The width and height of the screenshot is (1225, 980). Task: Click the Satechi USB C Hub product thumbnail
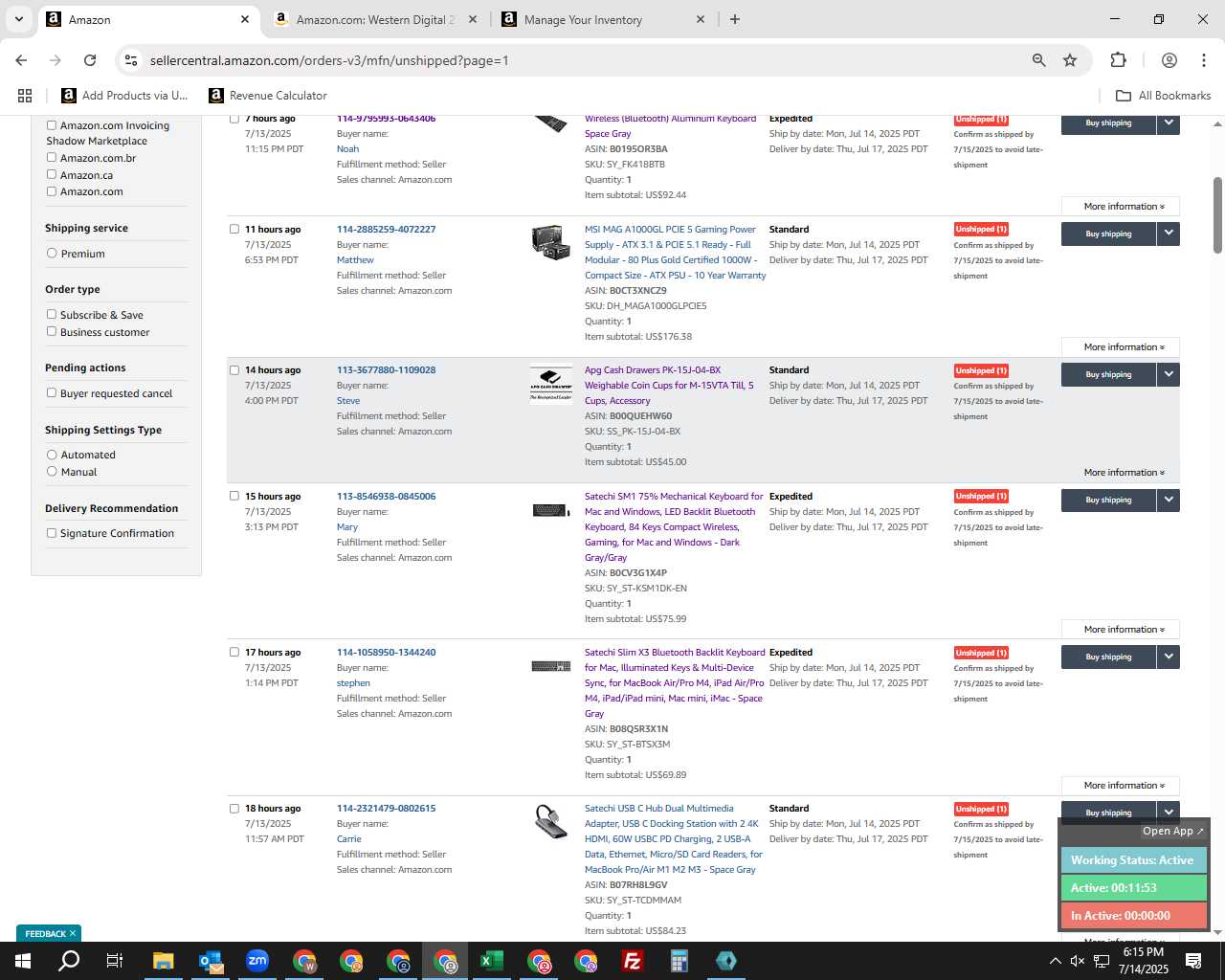(550, 821)
